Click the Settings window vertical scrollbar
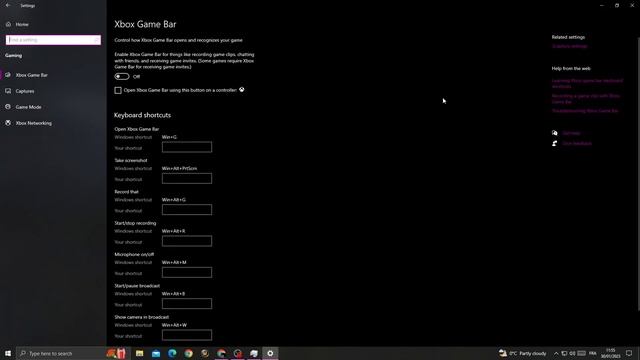The height and width of the screenshot is (360, 640). [638, 173]
